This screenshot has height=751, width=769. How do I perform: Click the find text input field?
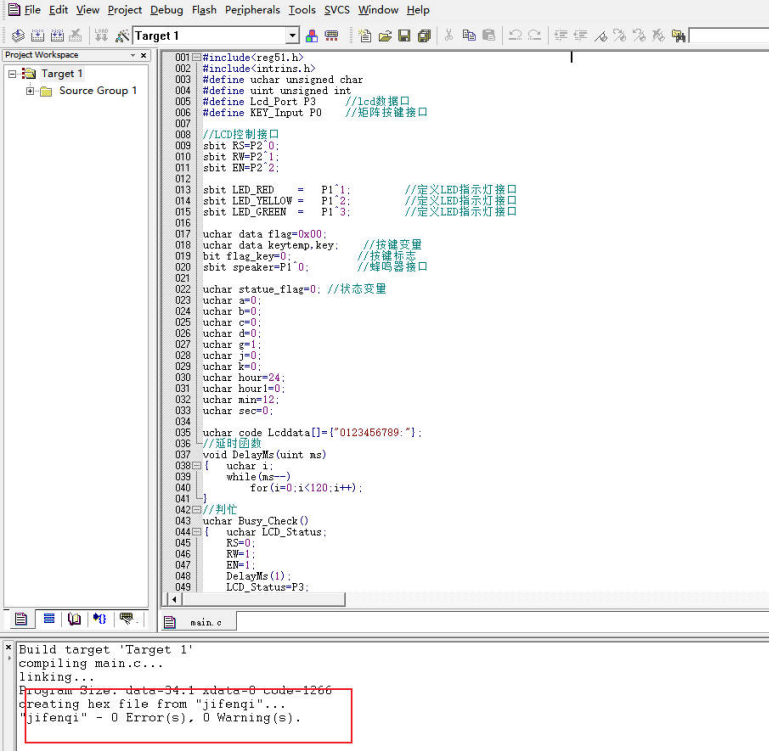click(x=729, y=36)
